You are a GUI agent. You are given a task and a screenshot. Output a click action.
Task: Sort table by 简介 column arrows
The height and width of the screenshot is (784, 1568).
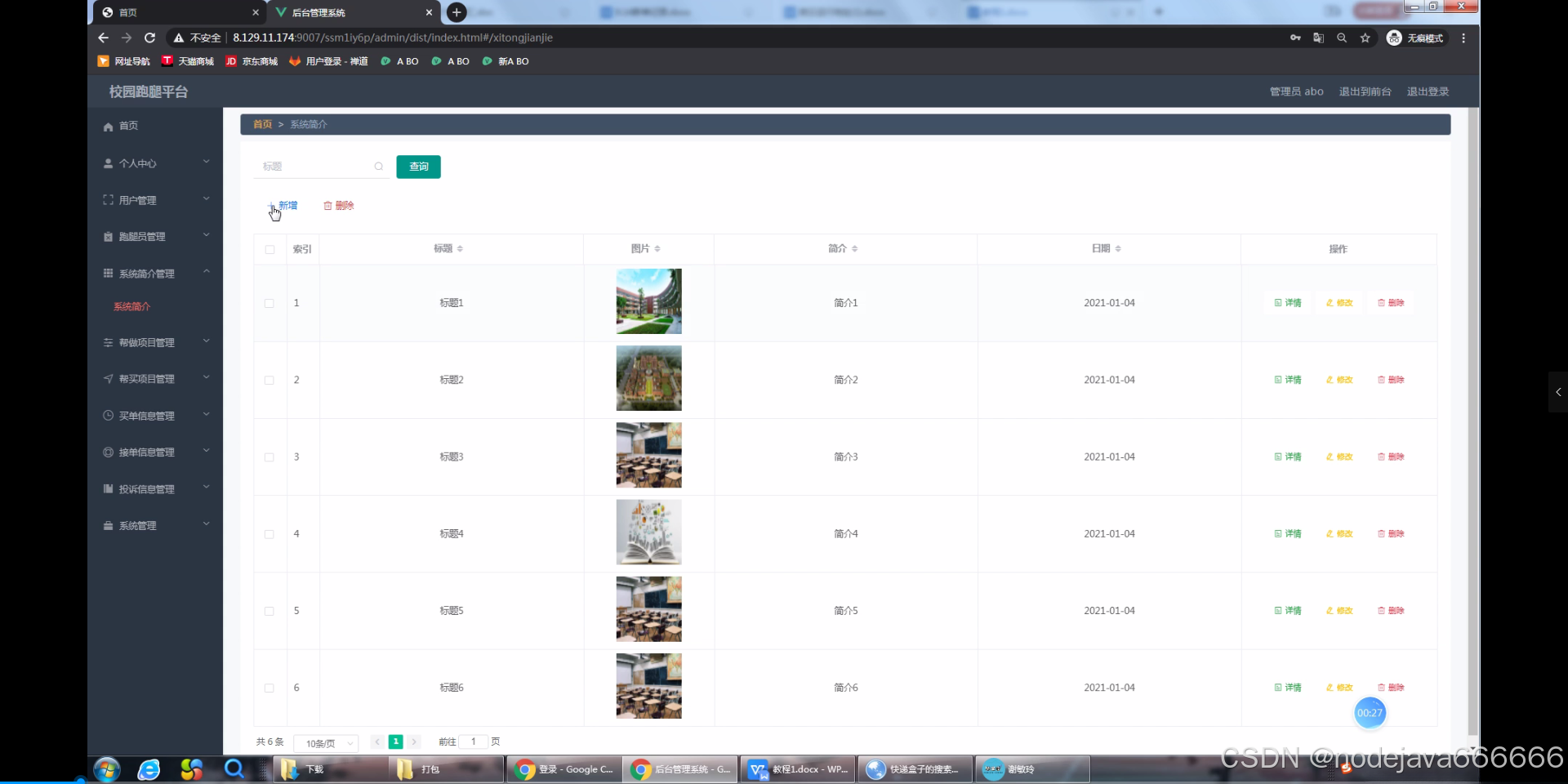[x=854, y=248]
